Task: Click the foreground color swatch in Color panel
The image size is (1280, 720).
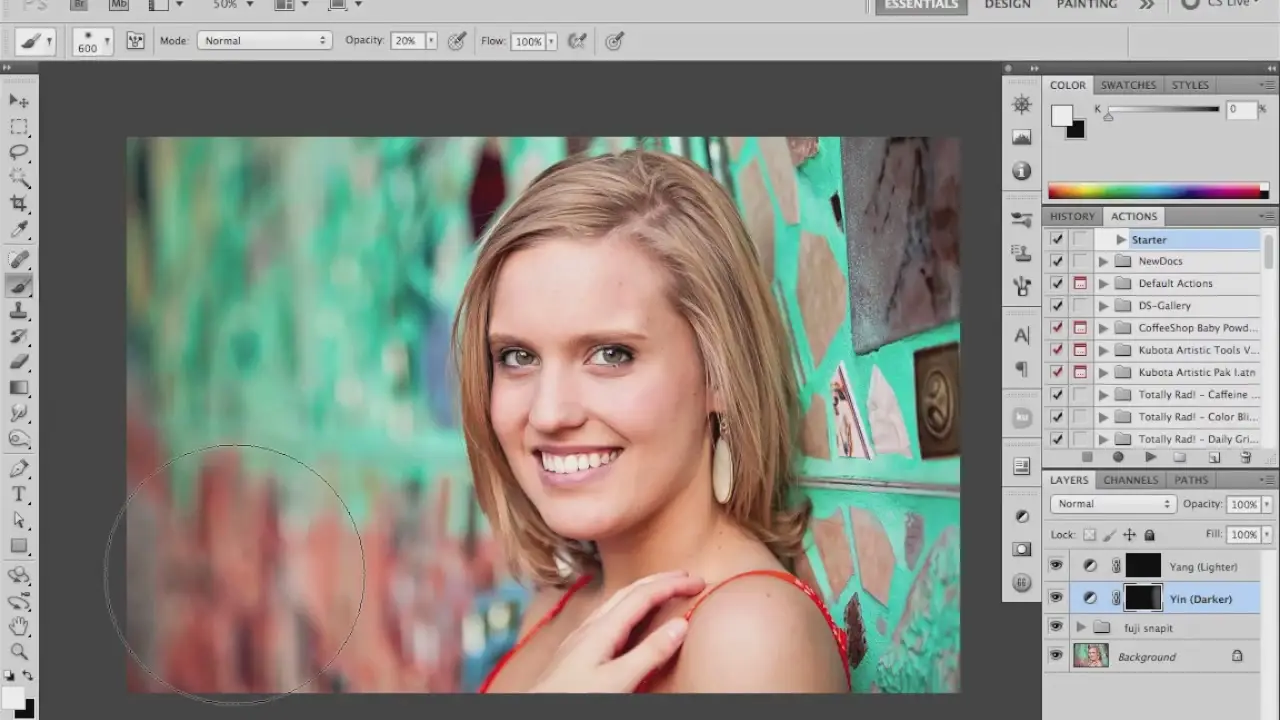Action: 1062,116
